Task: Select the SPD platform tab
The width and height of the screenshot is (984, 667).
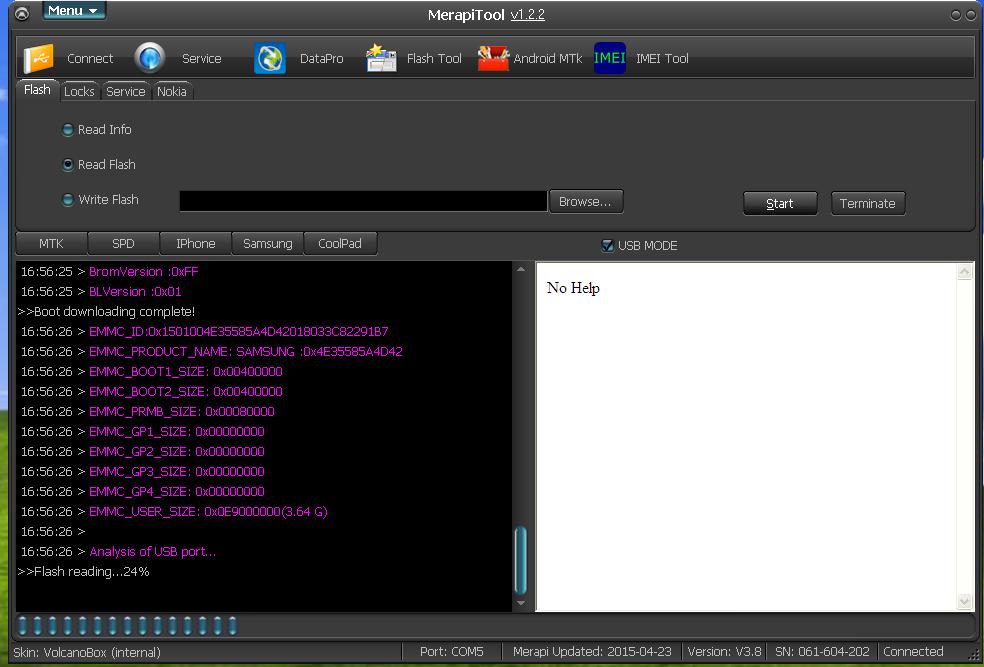Action: [123, 243]
